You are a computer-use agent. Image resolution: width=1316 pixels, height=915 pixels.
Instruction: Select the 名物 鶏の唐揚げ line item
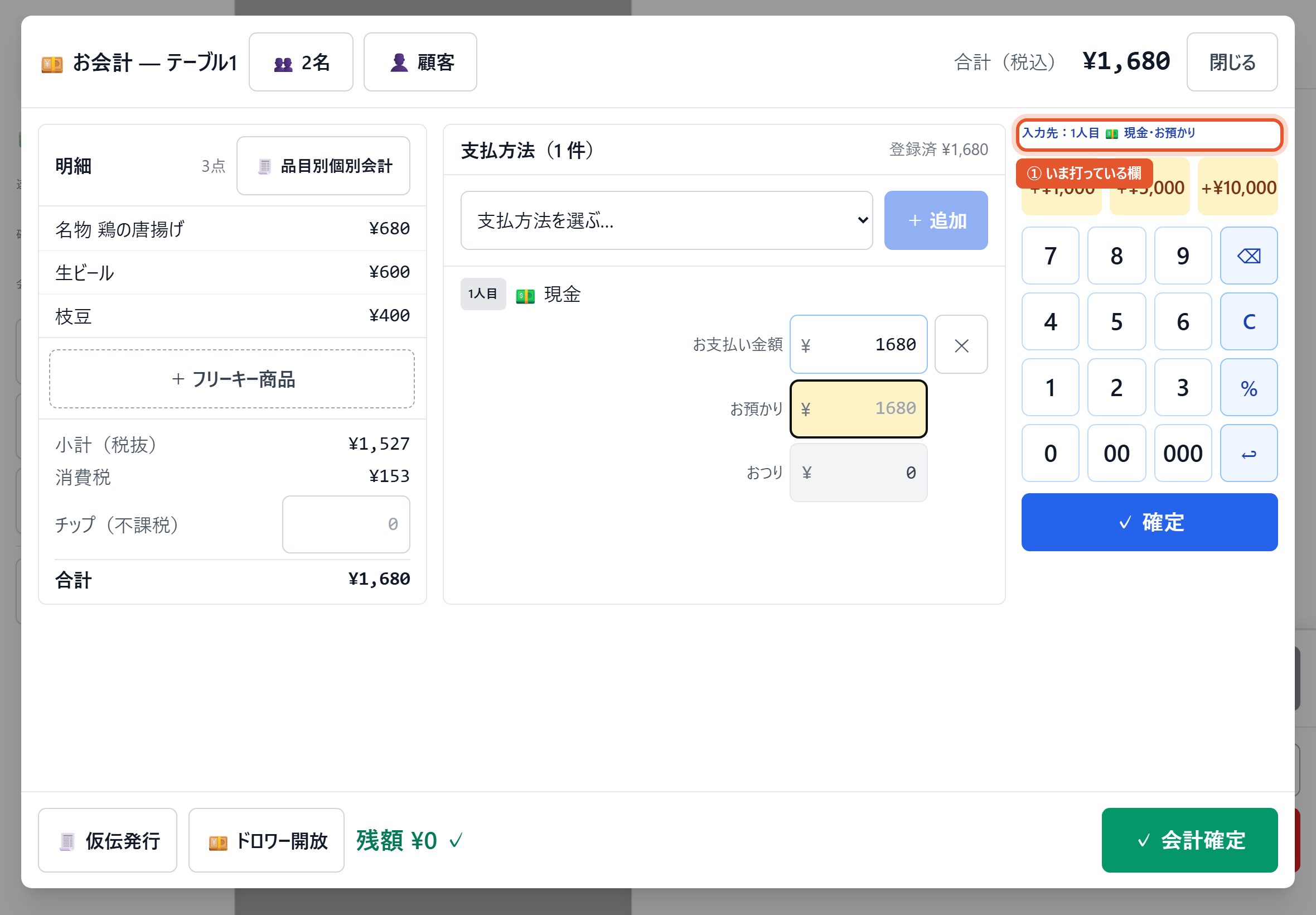(232, 229)
